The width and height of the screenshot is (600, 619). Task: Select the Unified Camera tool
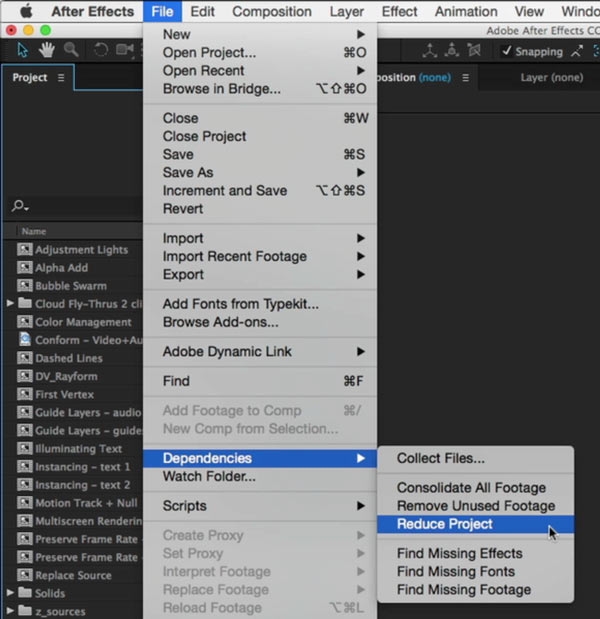(x=125, y=50)
